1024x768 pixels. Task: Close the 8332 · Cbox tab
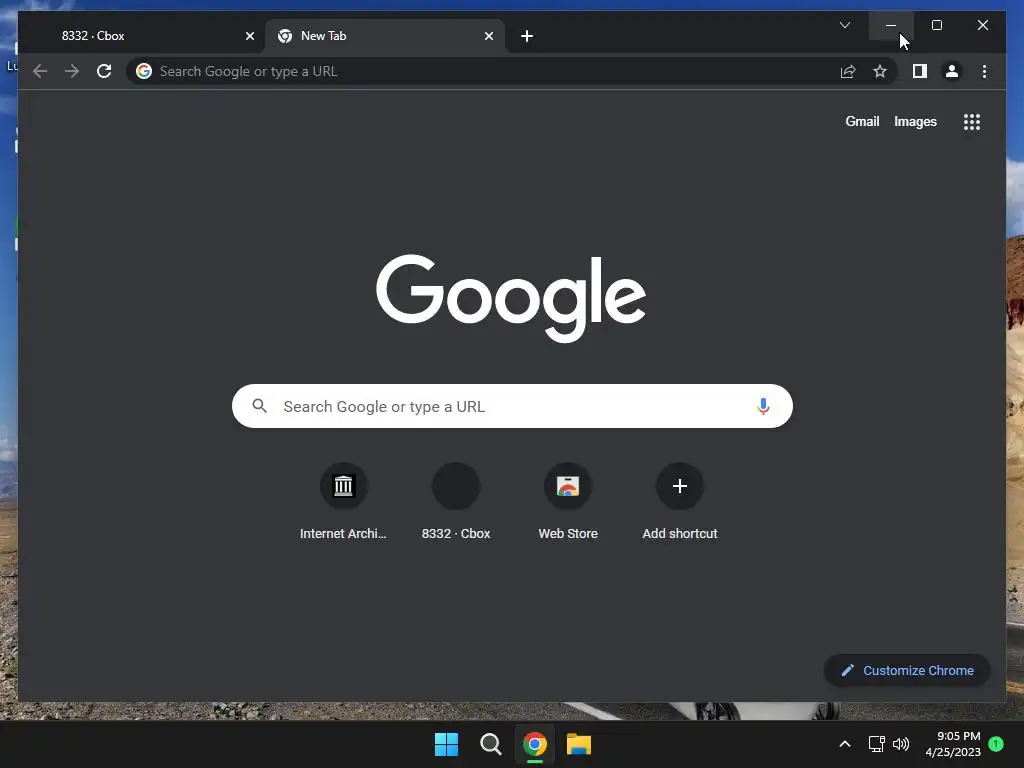pyautogui.click(x=249, y=36)
